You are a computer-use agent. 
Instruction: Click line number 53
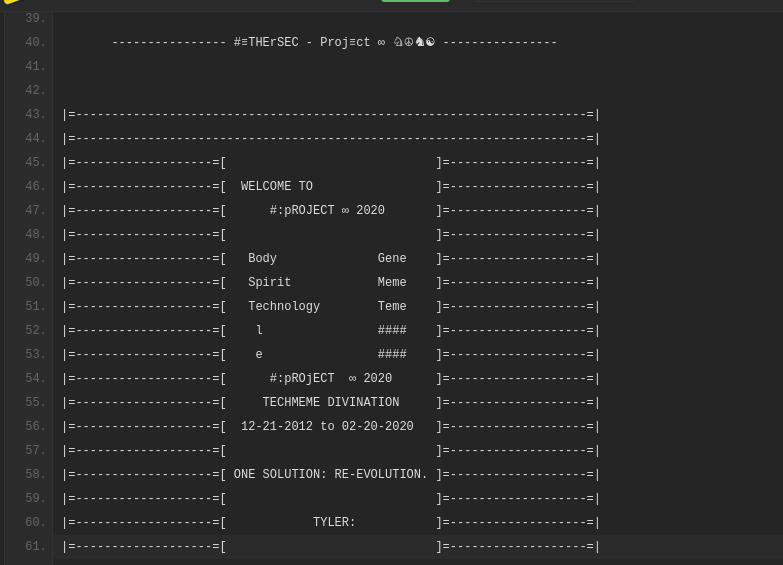point(35,354)
